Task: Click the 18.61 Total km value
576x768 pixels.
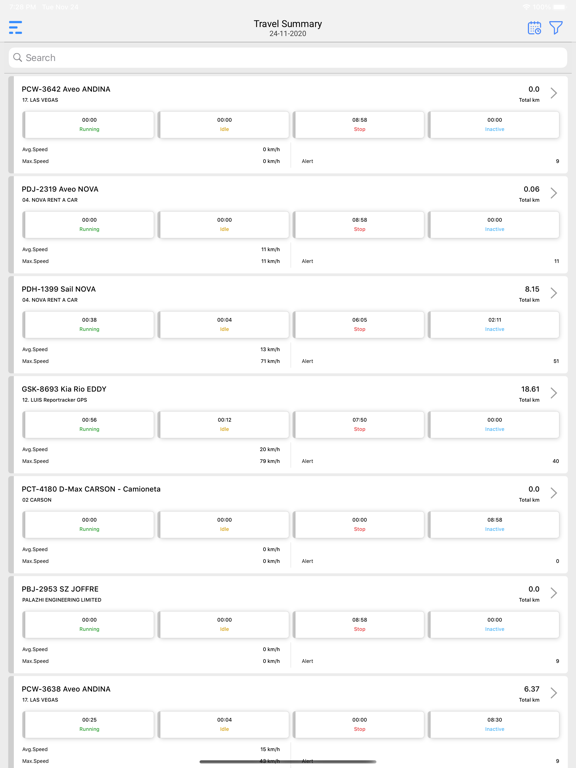Action: point(530,389)
